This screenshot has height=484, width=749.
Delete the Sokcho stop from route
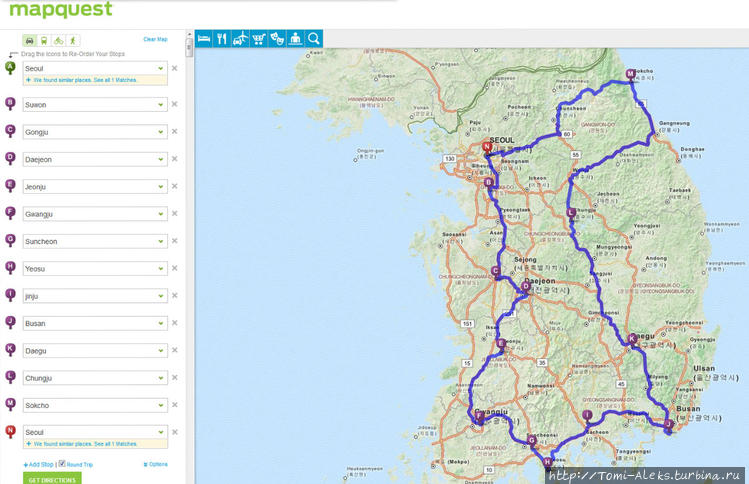tap(174, 405)
